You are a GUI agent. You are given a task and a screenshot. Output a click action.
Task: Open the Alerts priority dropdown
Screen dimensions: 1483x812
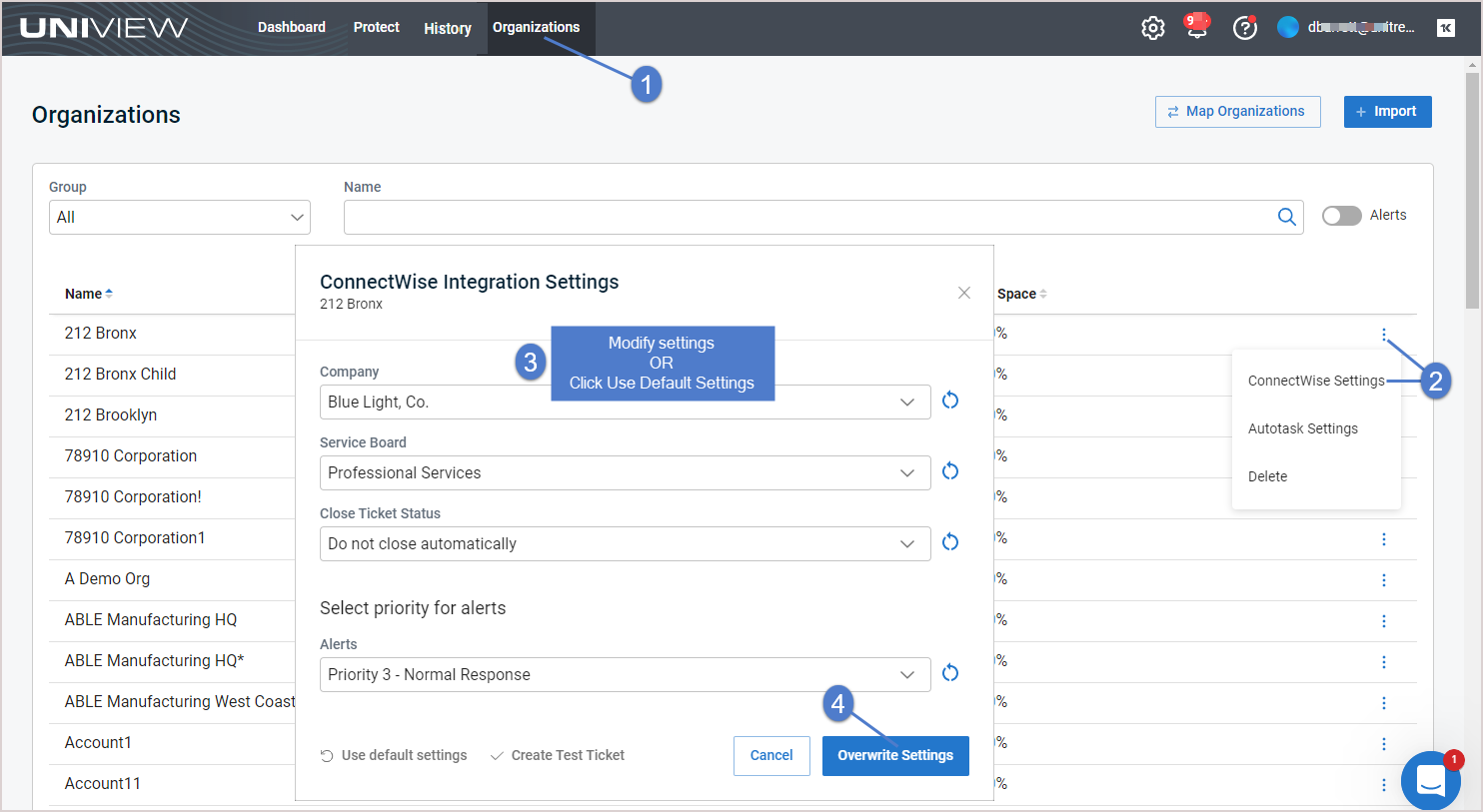tap(626, 674)
